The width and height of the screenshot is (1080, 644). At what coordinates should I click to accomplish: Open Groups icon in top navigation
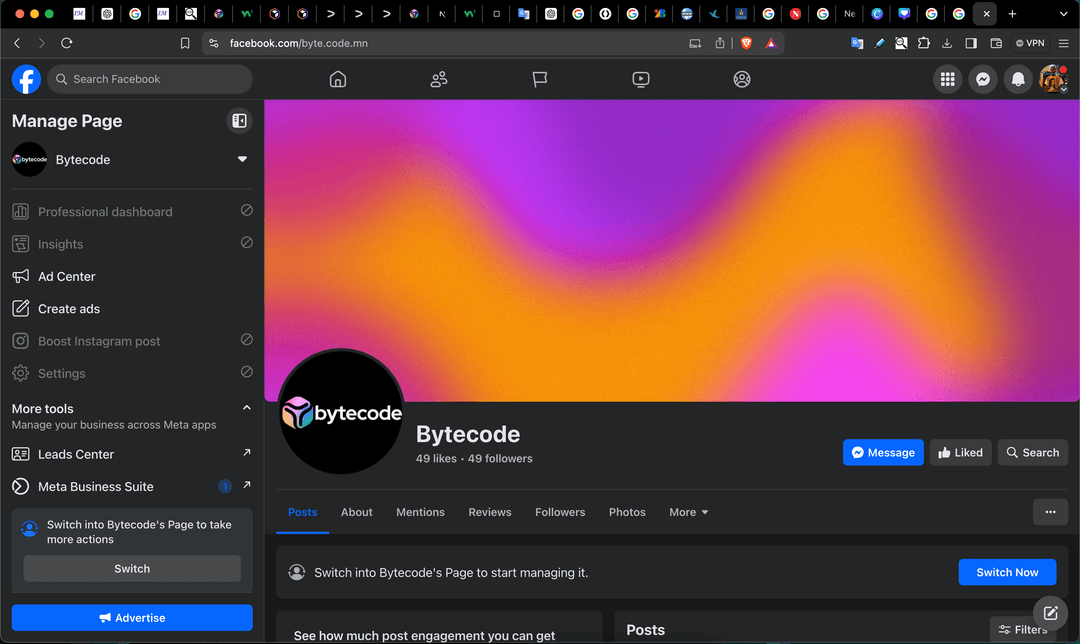point(742,79)
